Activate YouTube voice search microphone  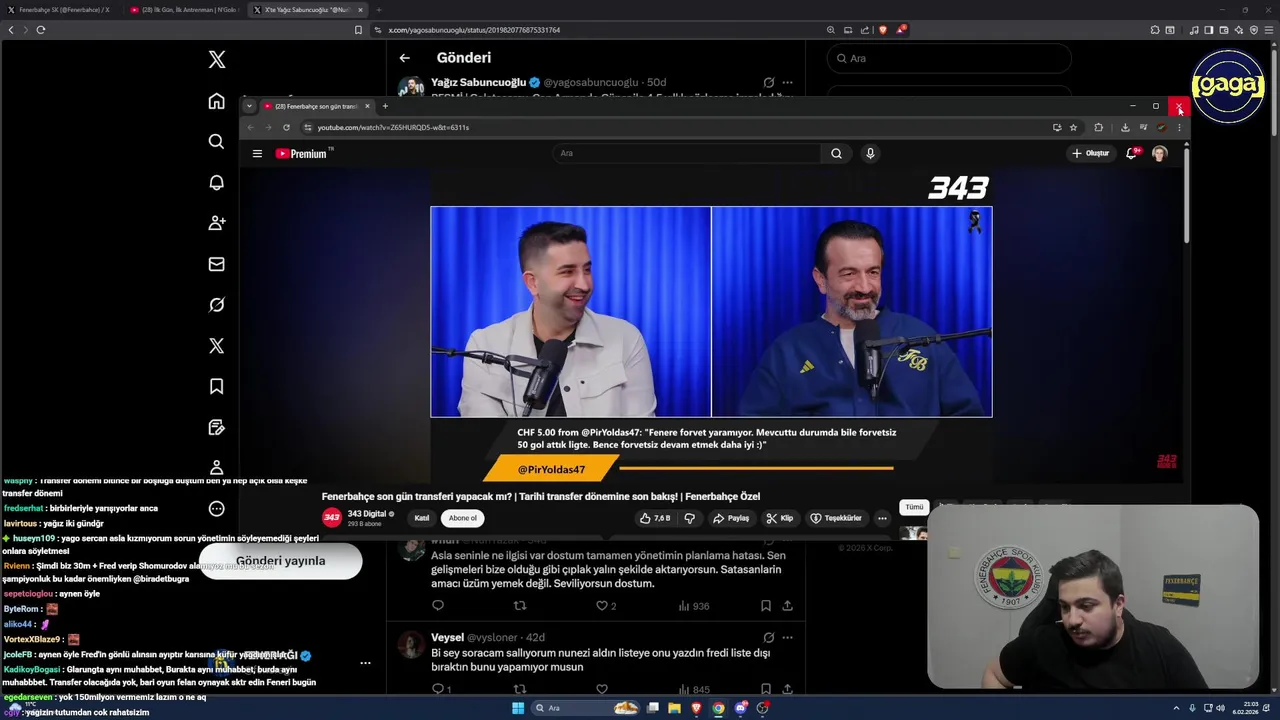[870, 153]
